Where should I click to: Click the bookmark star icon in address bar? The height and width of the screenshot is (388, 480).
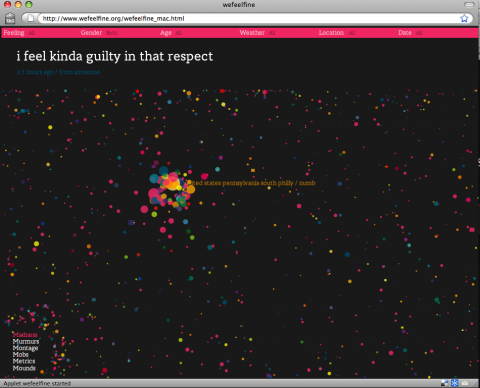(x=464, y=18)
